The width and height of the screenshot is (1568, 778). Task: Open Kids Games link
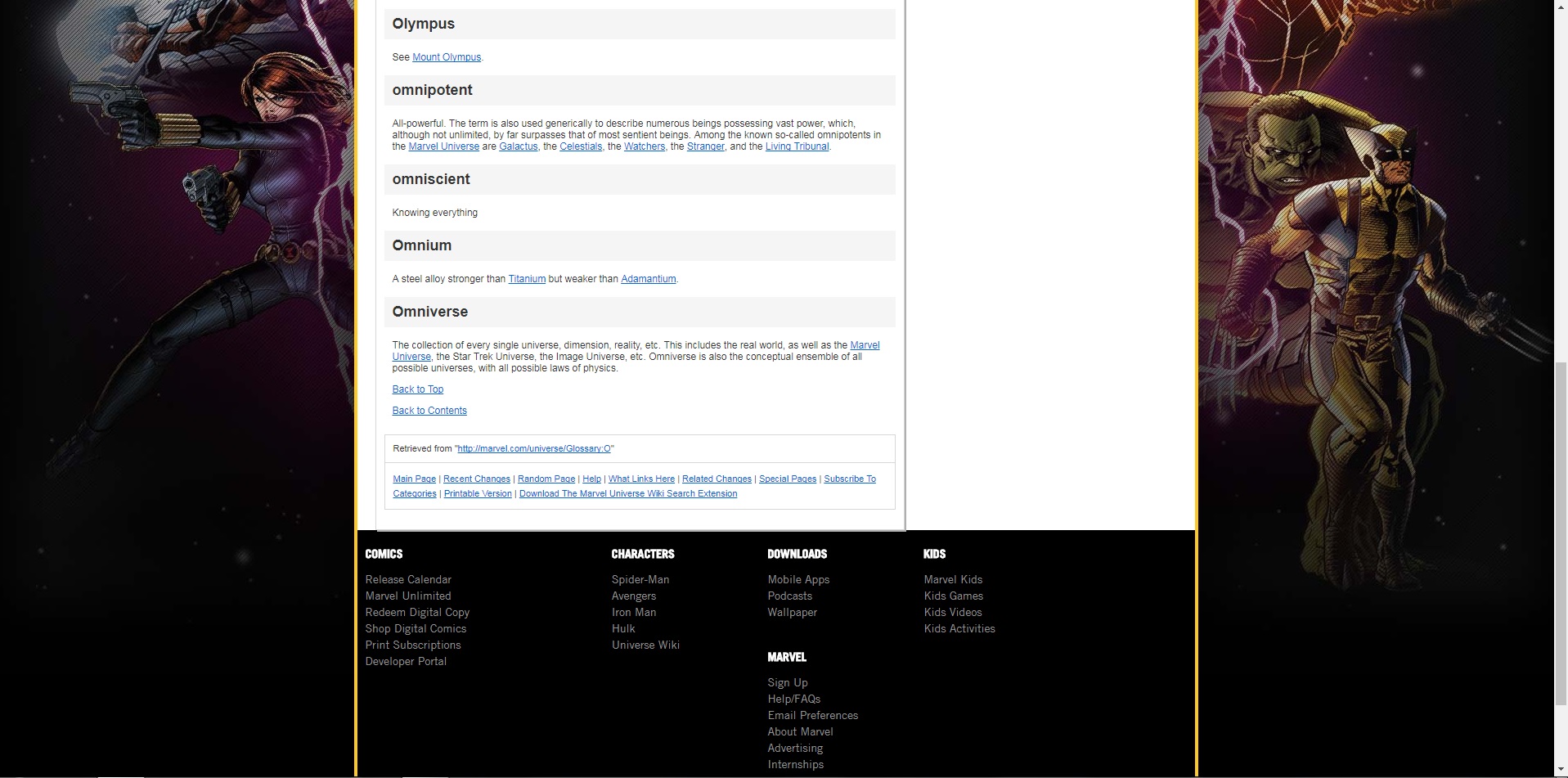tap(953, 596)
